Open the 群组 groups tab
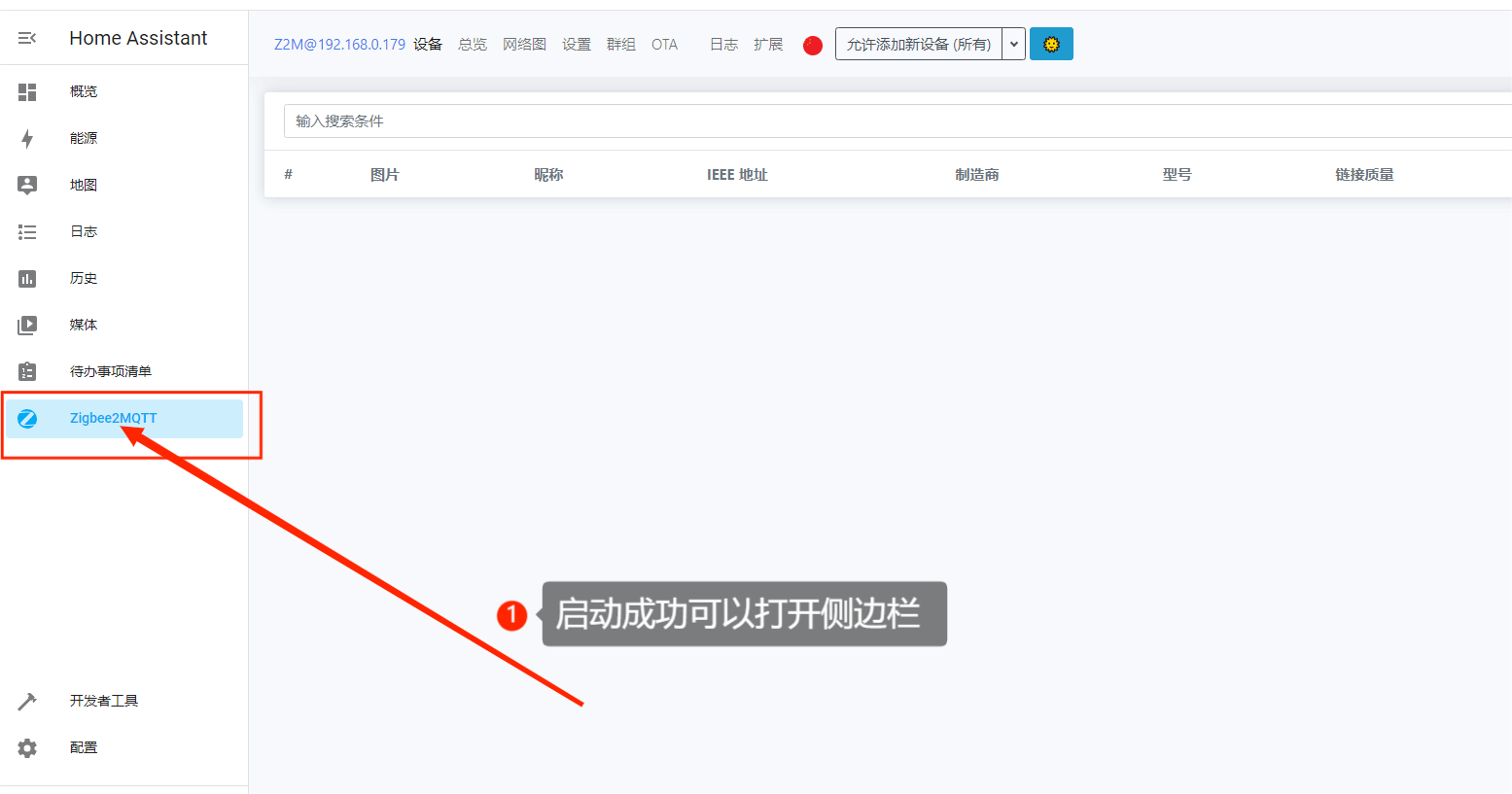The height and width of the screenshot is (794, 1512). (620, 45)
